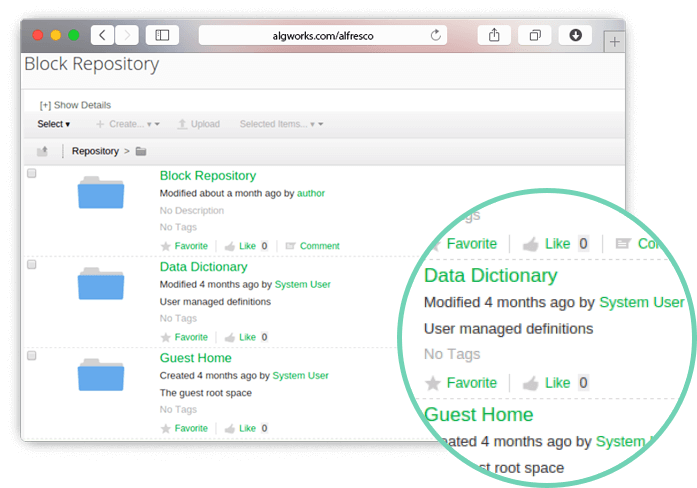Open the Data Dictionary folder link in the list
The image size is (697, 488).
[204, 267]
